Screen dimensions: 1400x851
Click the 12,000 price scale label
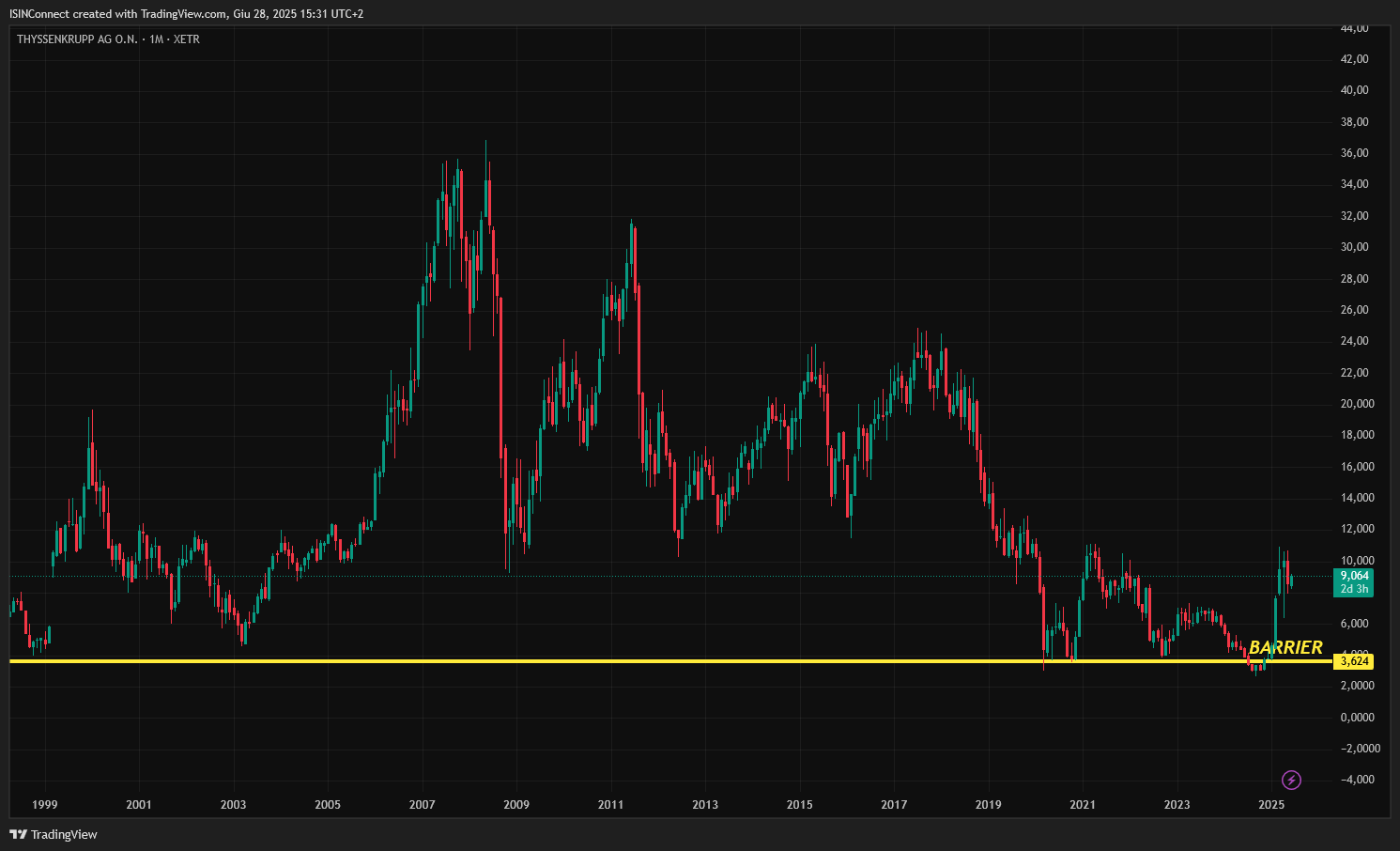pyautogui.click(x=1358, y=529)
